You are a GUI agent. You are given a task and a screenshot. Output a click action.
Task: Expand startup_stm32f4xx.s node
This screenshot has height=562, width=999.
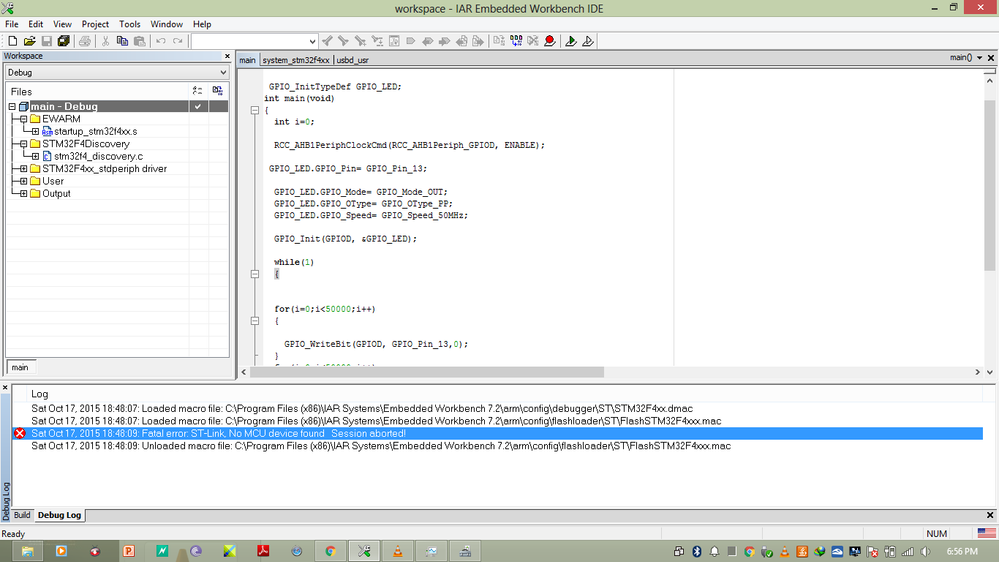pos(36,131)
